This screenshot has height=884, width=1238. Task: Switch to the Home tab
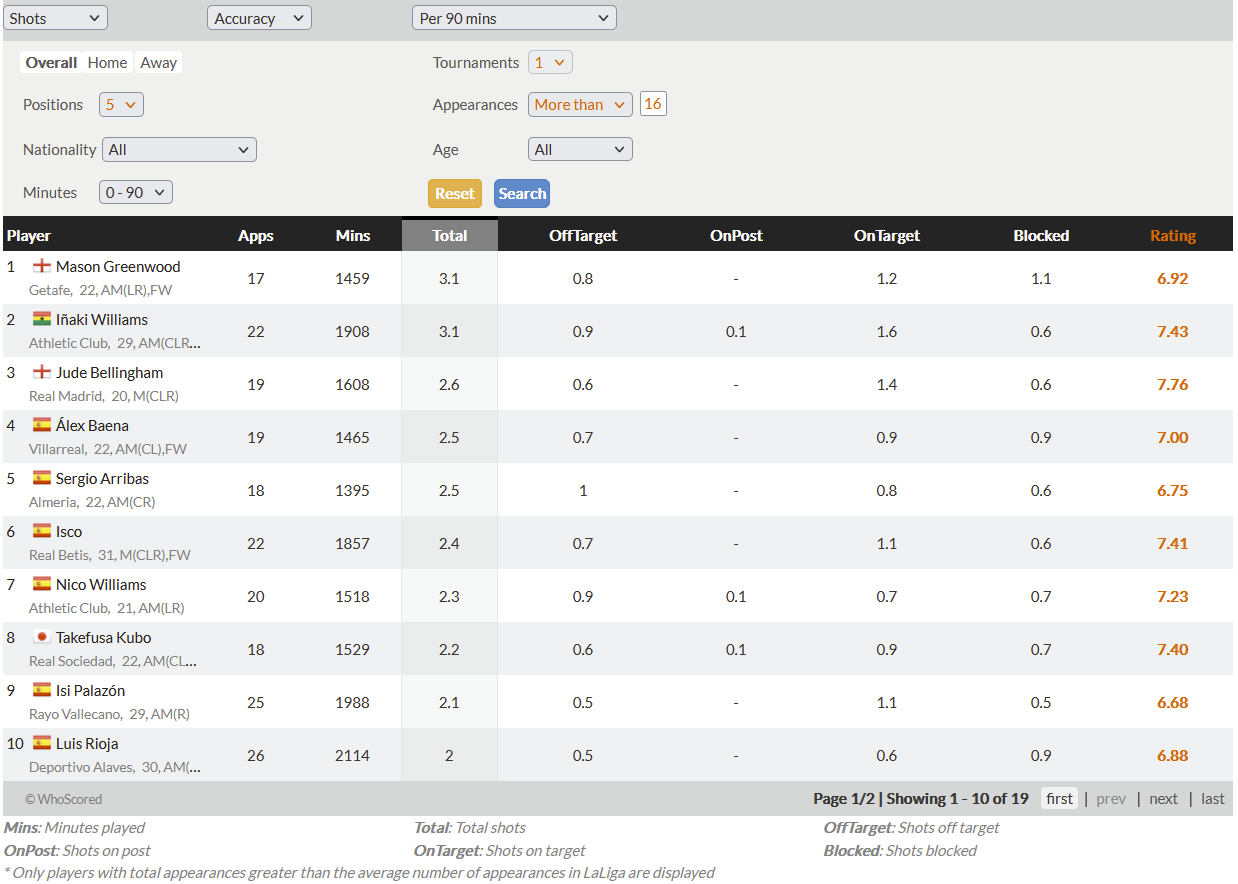click(x=107, y=62)
